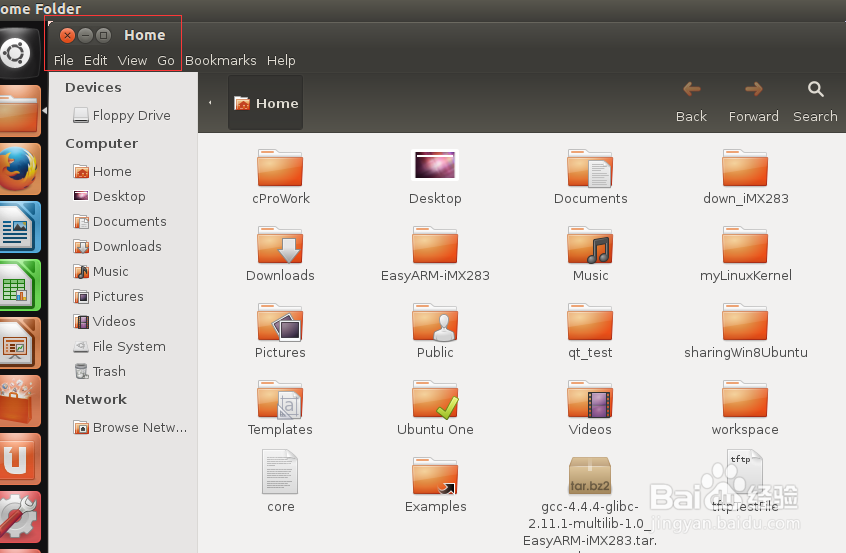Launch LibreOffice Calc from launcher
This screenshot has width=846, height=553.
coord(19,285)
